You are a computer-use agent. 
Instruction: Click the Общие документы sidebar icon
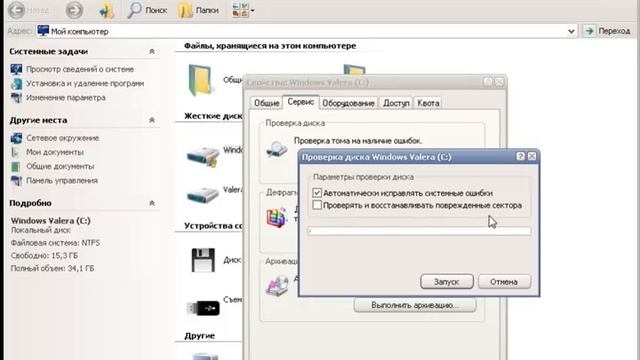(16, 166)
